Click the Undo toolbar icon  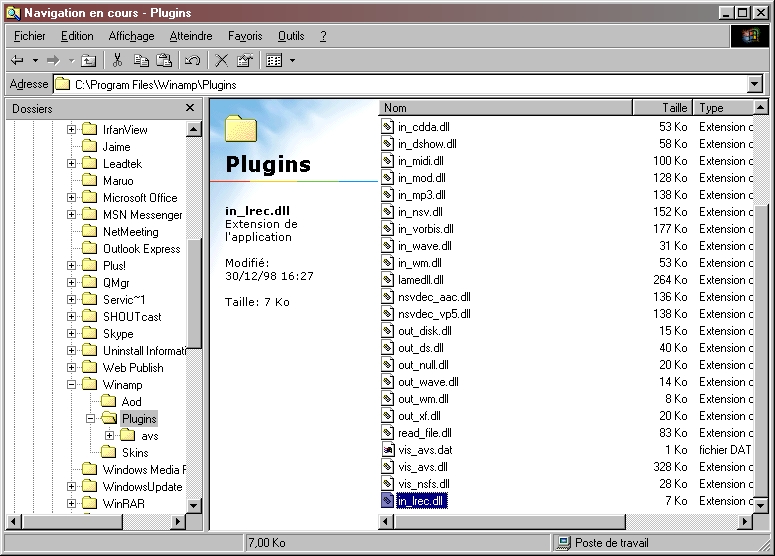pos(193,61)
